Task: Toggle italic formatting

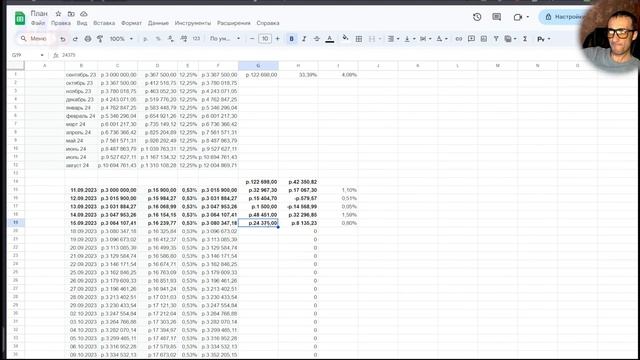Action: 304,39
